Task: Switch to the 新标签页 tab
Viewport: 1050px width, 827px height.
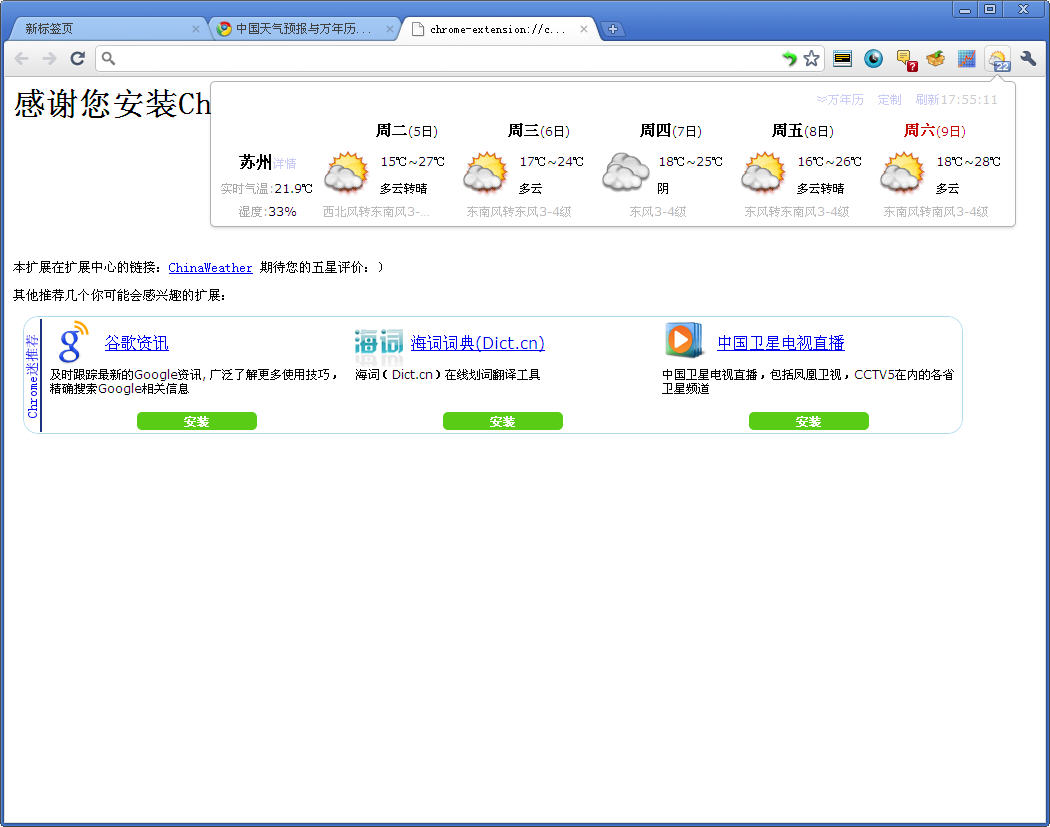Action: click(x=107, y=29)
